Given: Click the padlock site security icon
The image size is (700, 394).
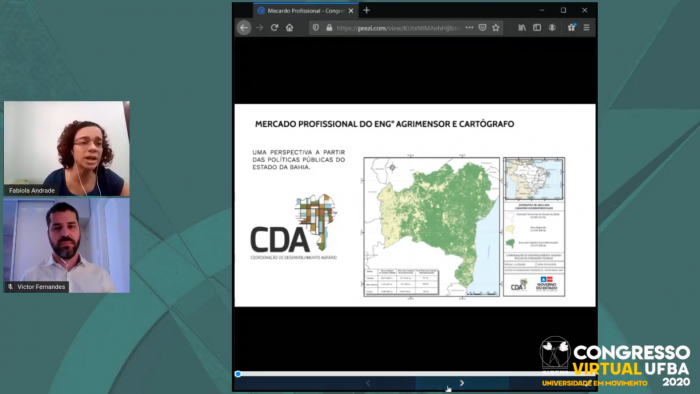Looking at the screenshot, I should coord(329,28).
